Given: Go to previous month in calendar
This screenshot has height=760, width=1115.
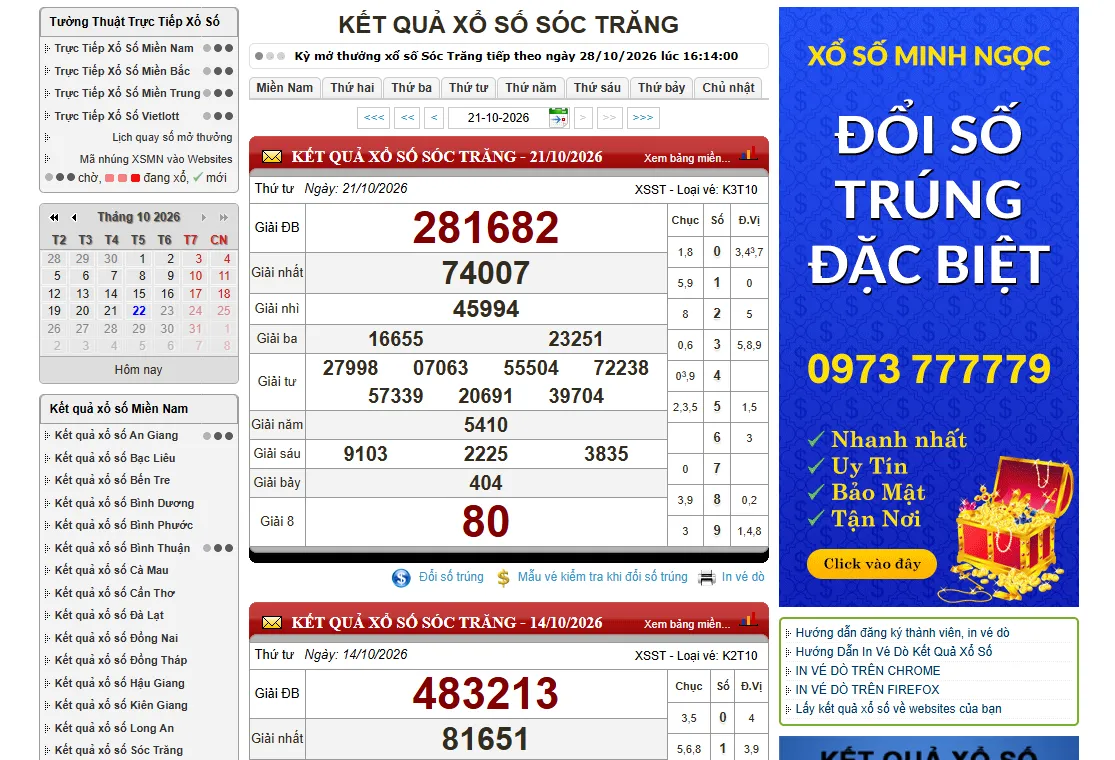Looking at the screenshot, I should [x=74, y=218].
